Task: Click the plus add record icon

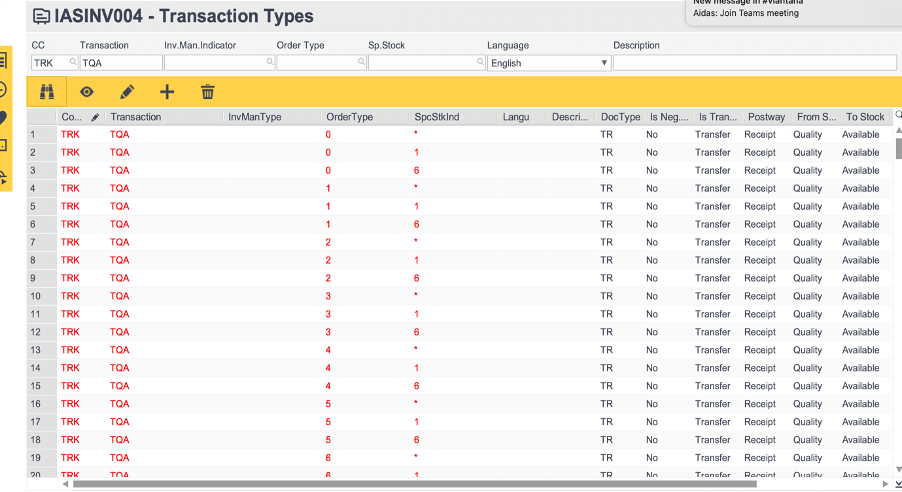Action: click(x=167, y=92)
